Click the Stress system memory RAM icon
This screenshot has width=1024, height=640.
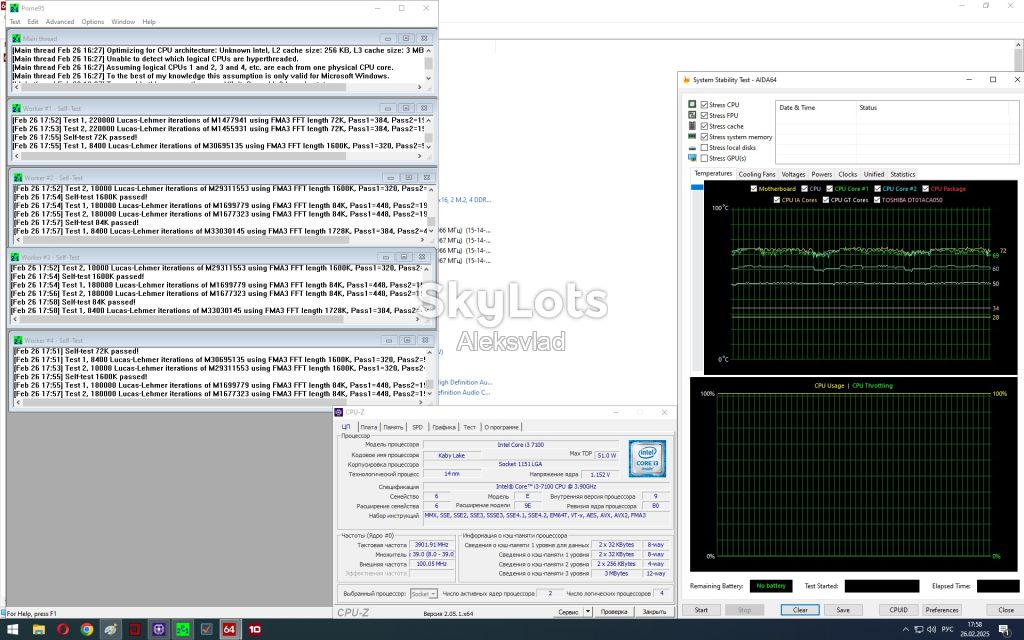tap(692, 136)
